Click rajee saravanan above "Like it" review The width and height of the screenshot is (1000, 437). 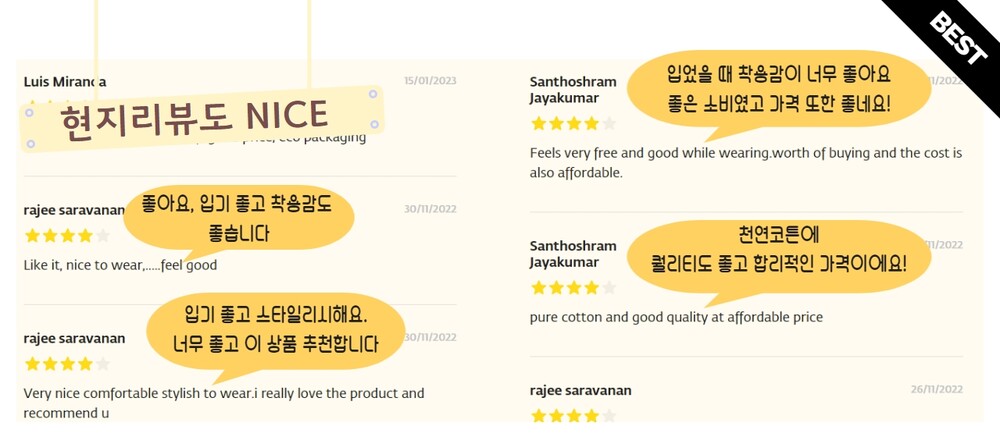74,210
